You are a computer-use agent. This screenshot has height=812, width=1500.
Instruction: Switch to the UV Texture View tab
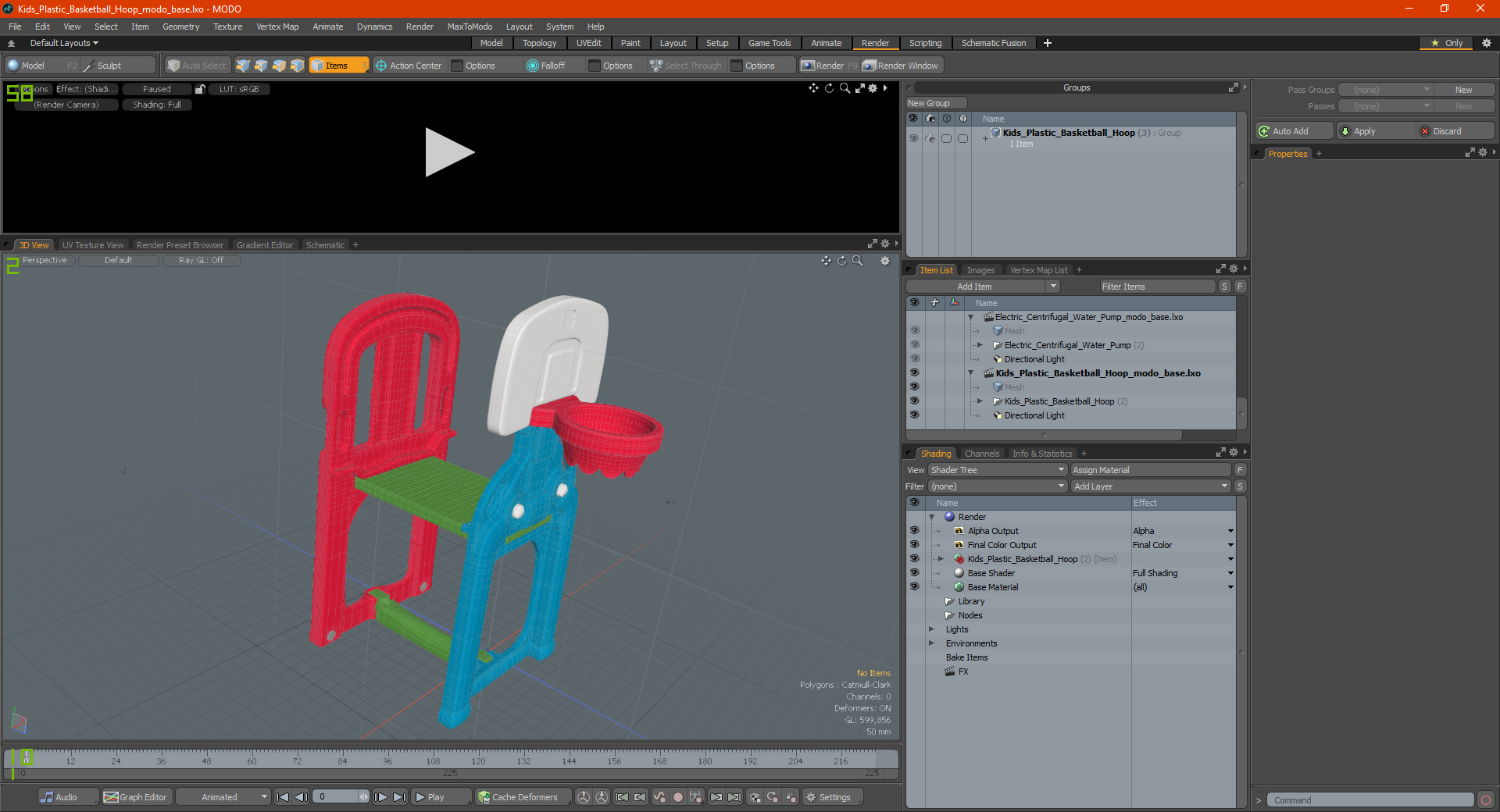(x=93, y=245)
